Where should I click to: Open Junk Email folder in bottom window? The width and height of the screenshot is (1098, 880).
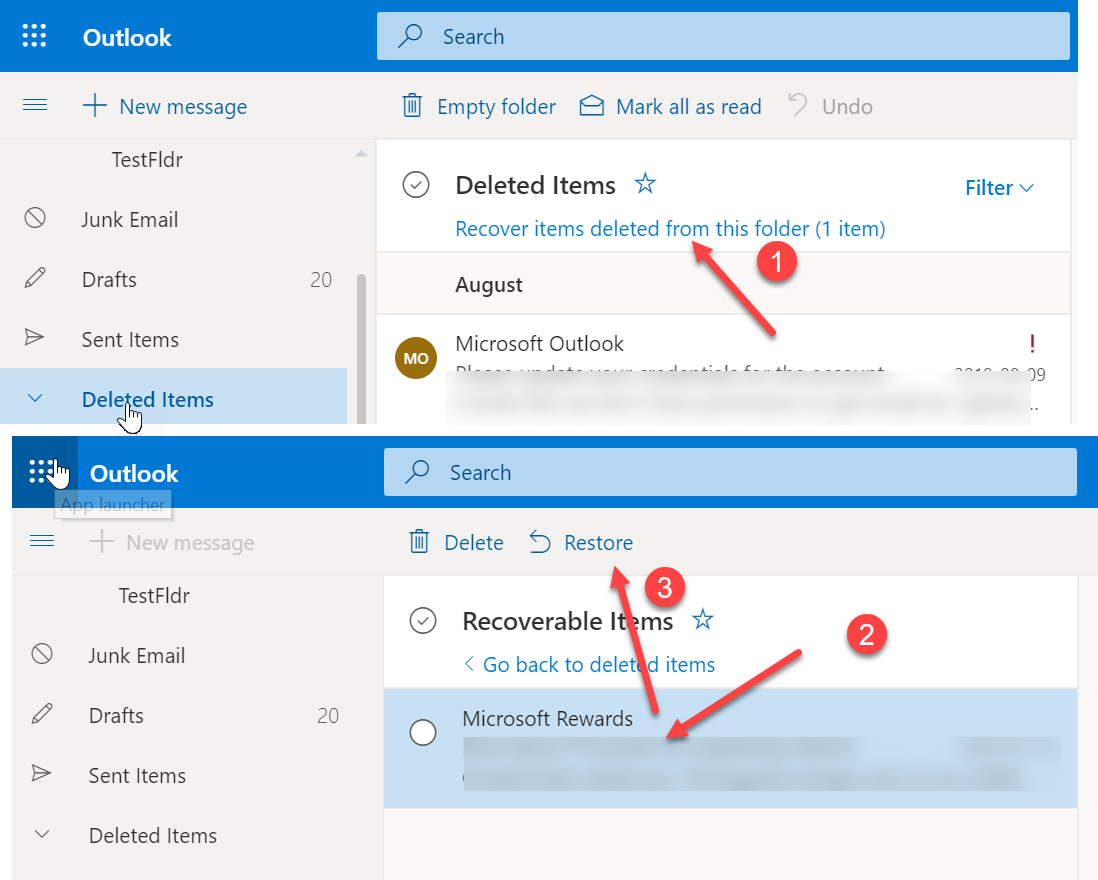[x=137, y=655]
